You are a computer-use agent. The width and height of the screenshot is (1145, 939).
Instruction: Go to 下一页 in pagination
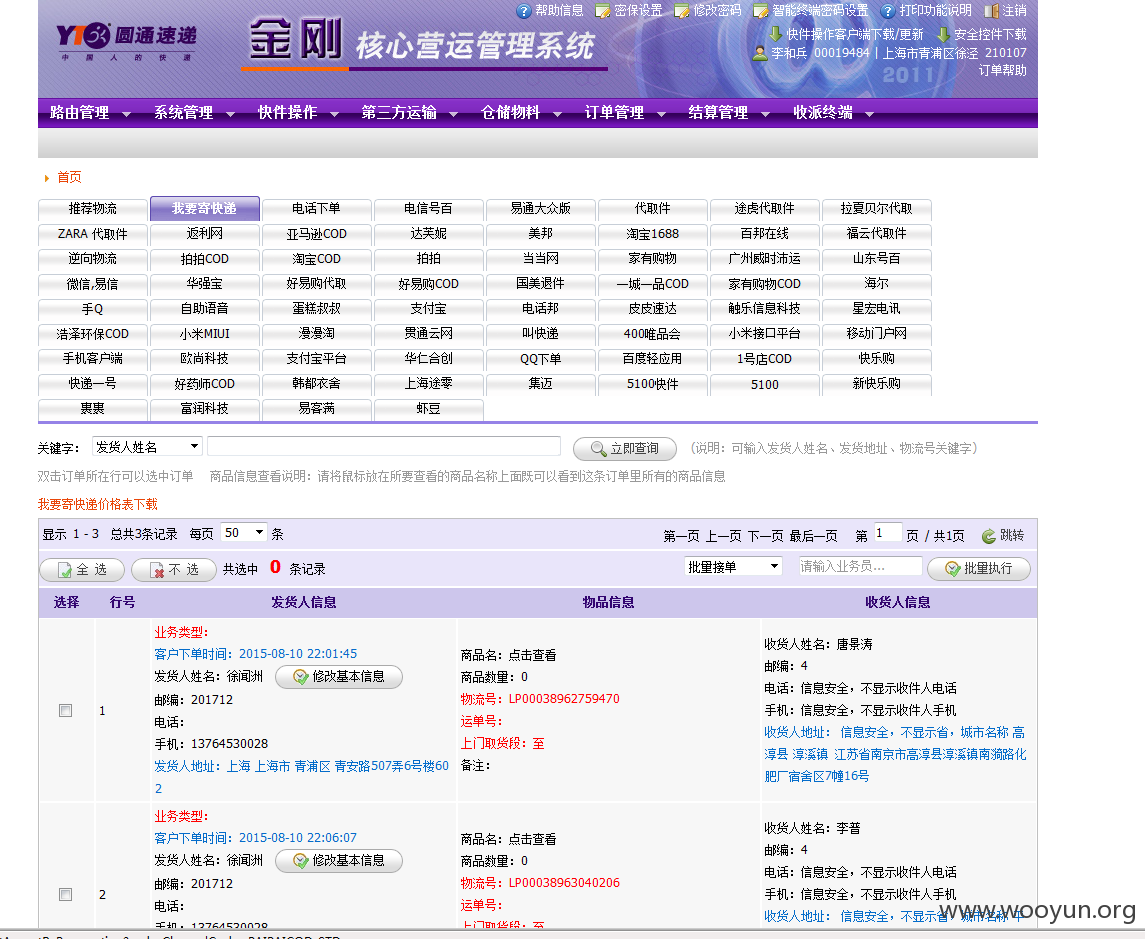(x=765, y=536)
